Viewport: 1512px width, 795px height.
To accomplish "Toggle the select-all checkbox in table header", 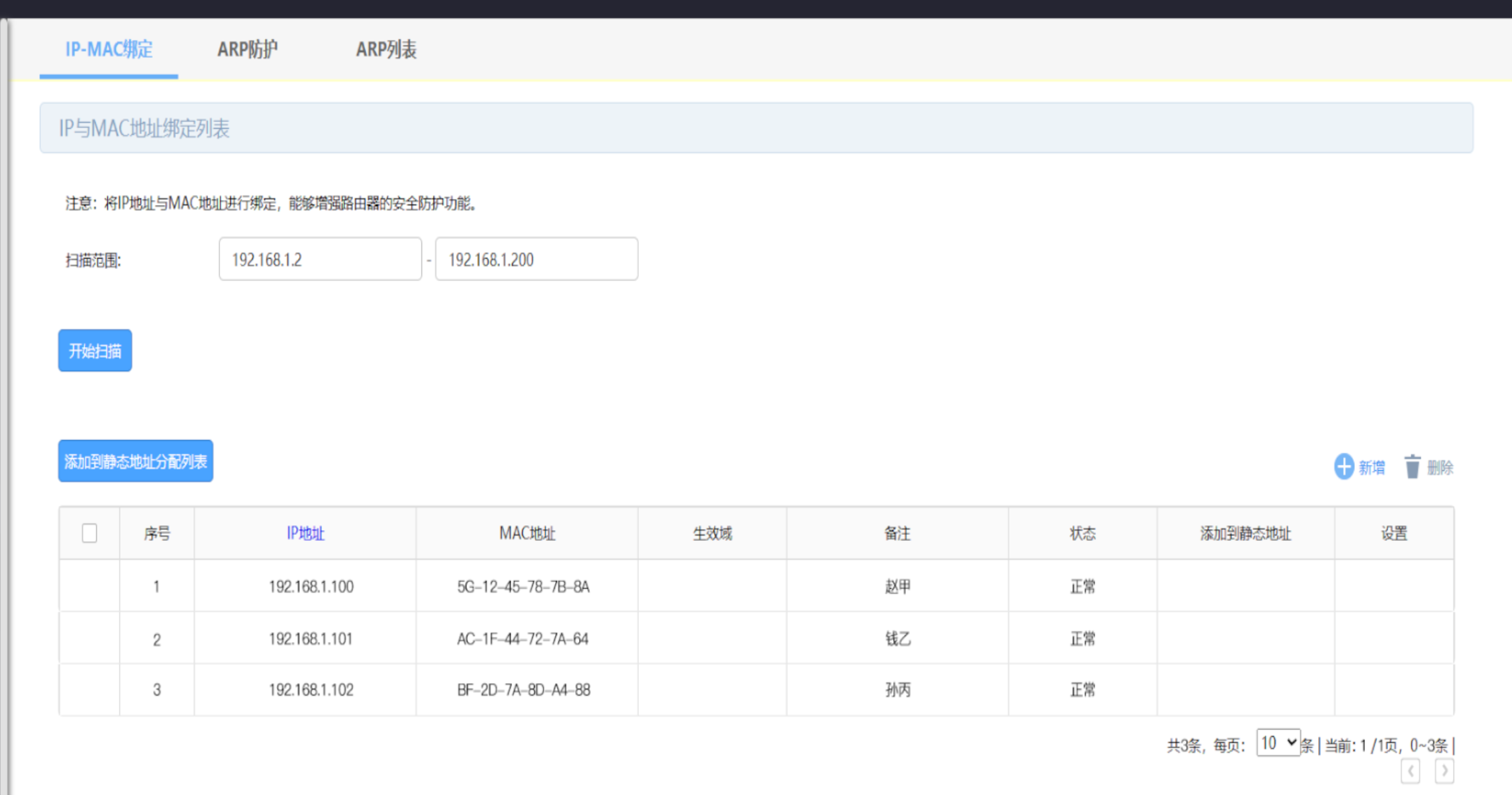I will click(x=89, y=533).
